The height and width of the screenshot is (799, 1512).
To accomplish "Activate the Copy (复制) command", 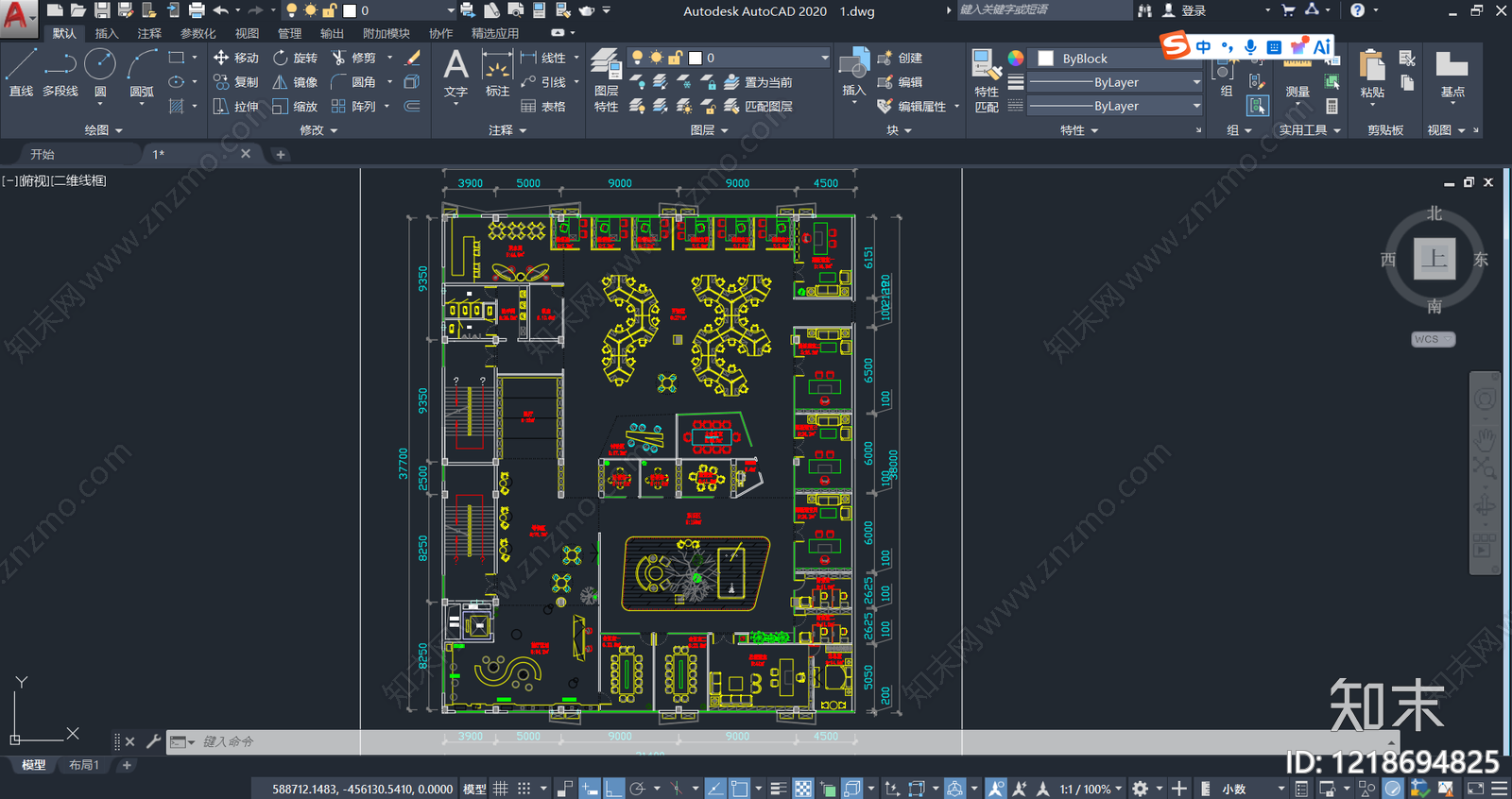I will (x=235, y=82).
